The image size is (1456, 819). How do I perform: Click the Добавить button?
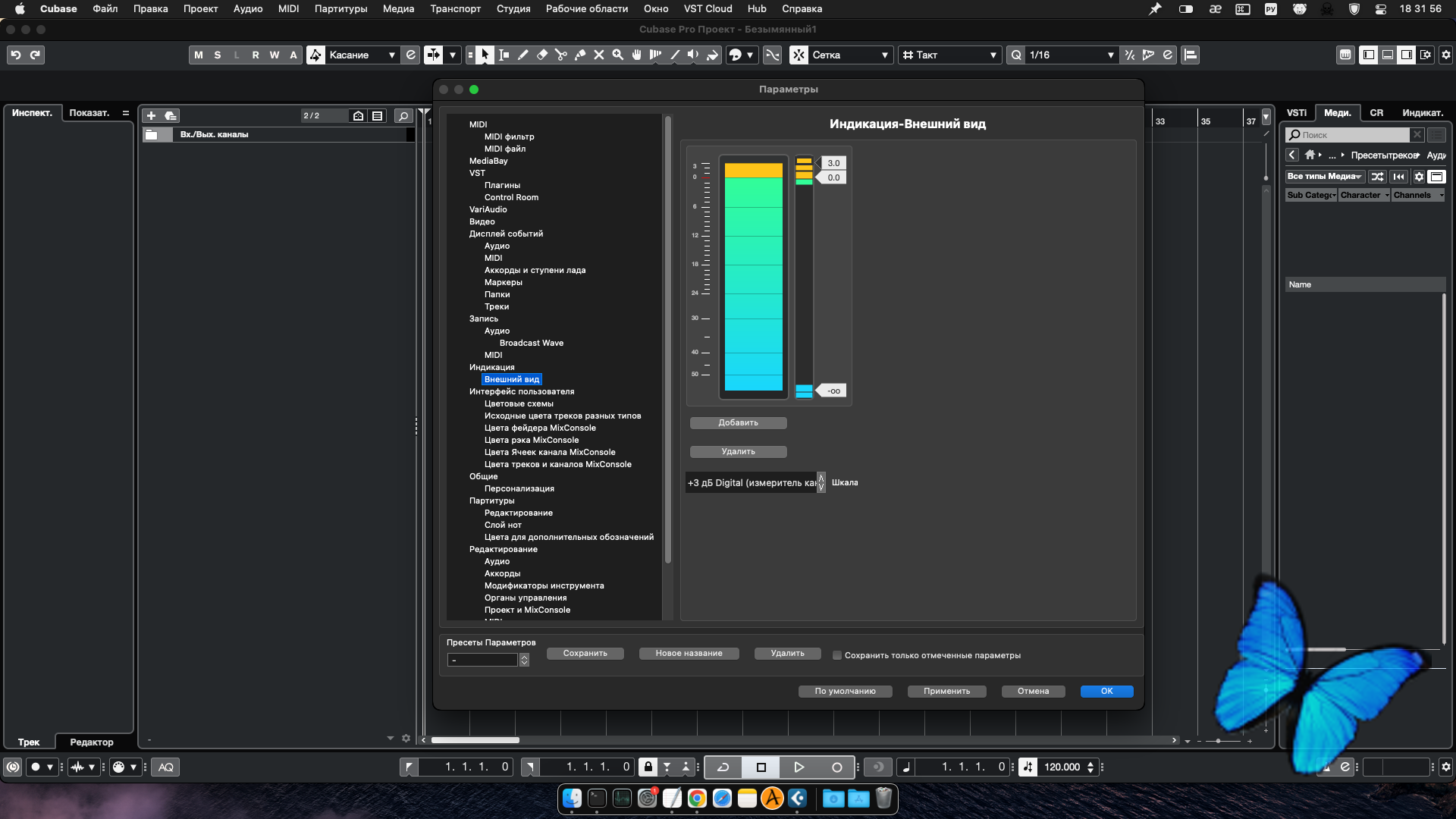click(x=738, y=422)
